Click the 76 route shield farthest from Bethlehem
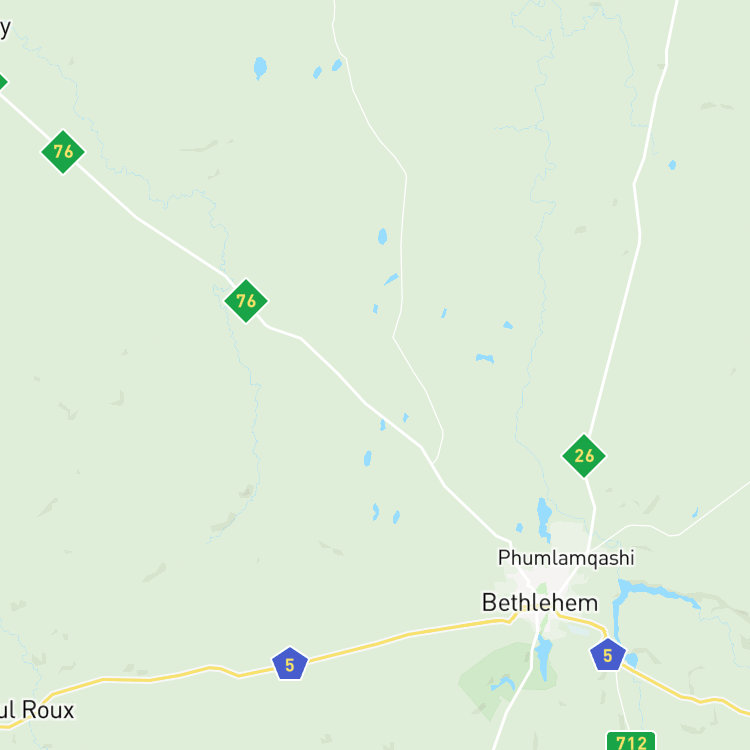The height and width of the screenshot is (750, 750). [63, 152]
